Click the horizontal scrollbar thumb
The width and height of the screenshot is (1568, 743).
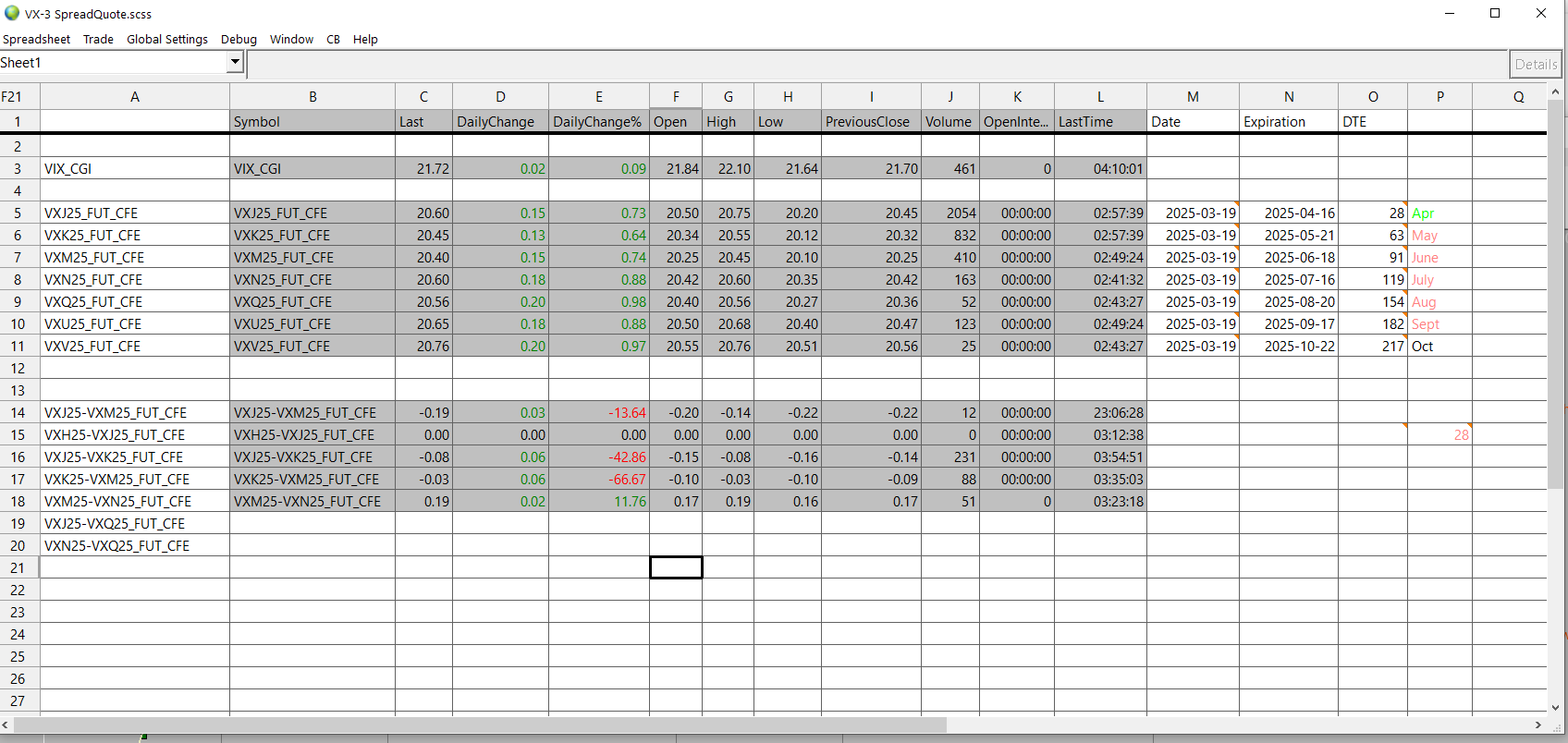[x=481, y=725]
